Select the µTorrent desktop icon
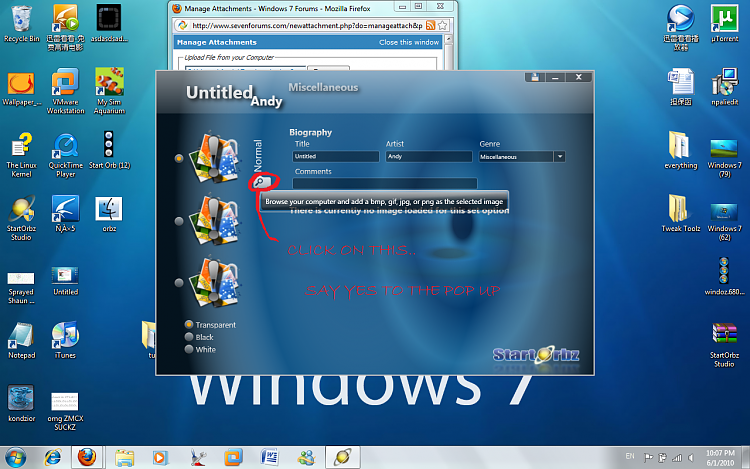 click(x=724, y=23)
